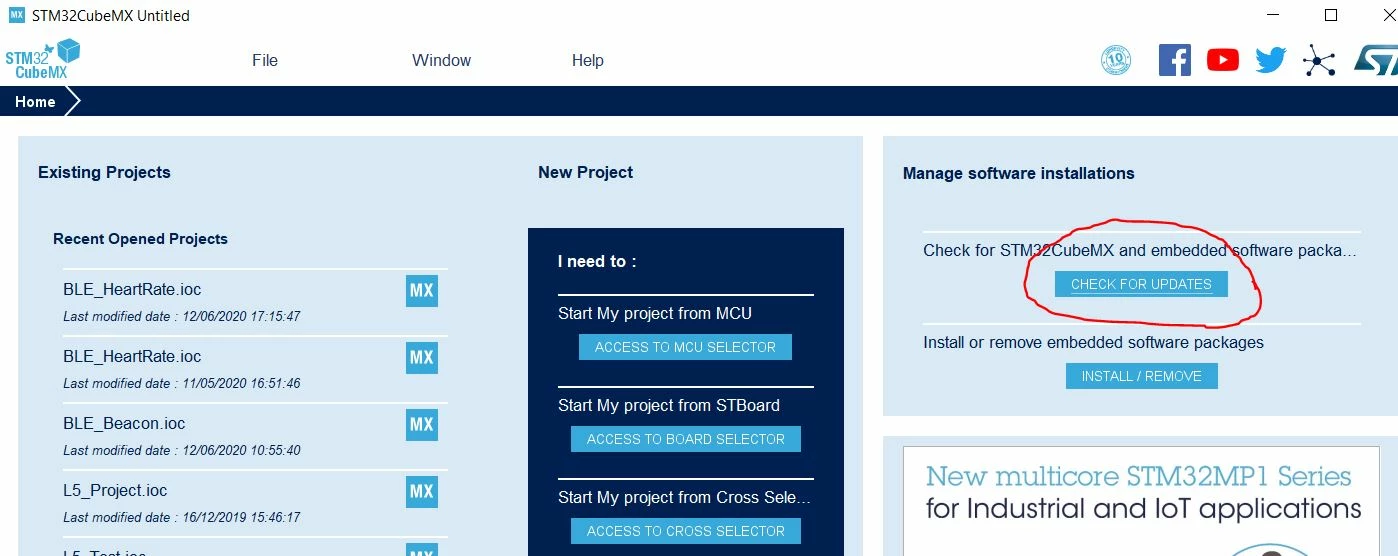Click ACCESS TO MCU SELECTOR button

click(x=685, y=347)
